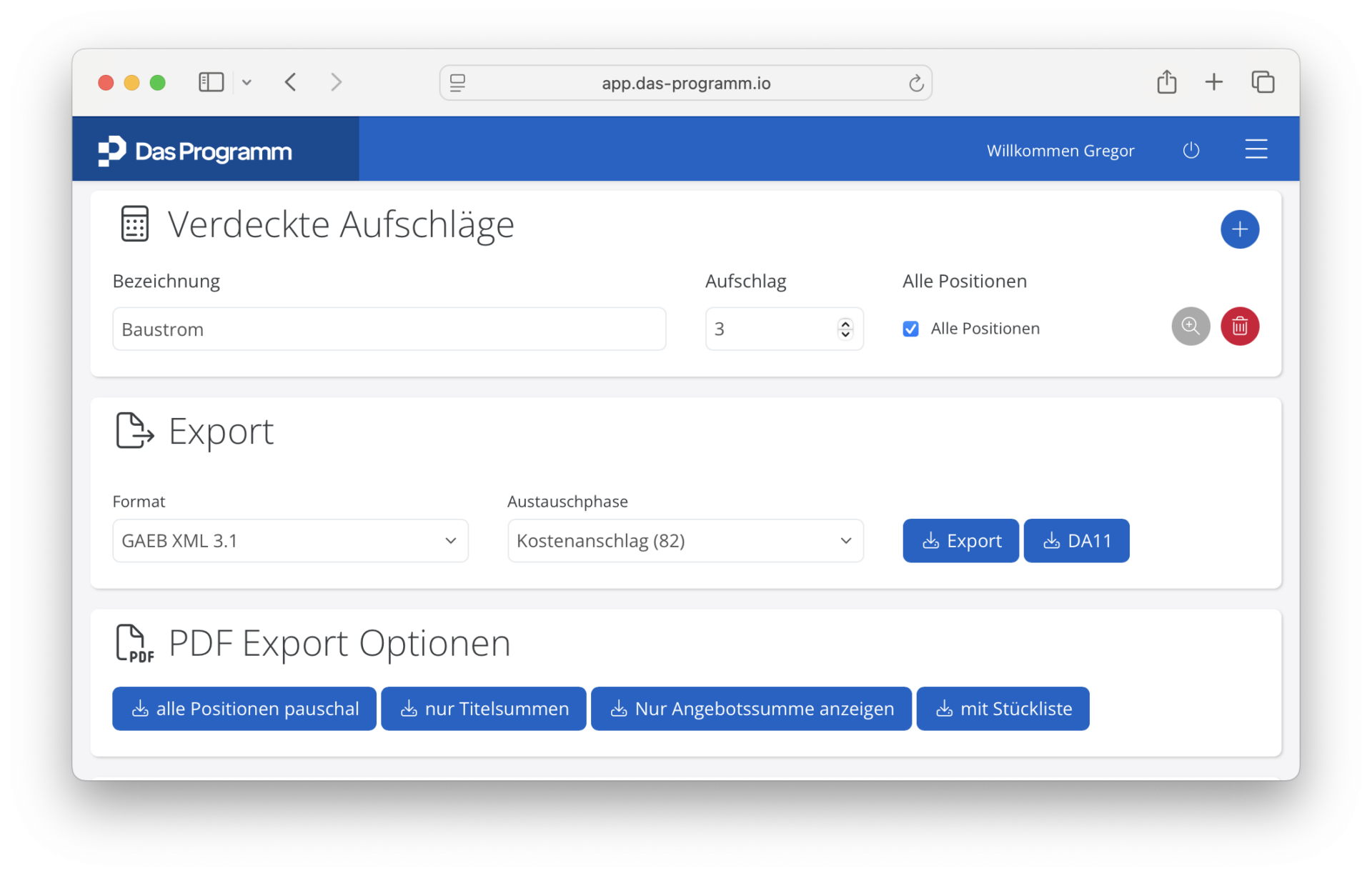Image resolution: width=1372 pixels, height=876 pixels.
Task: Uncheck the Alle Positionen checkbox
Action: [x=910, y=329]
